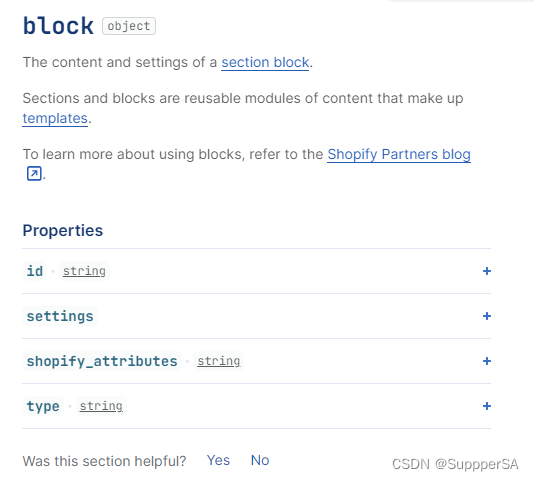Expand the id property with plus icon
The width and height of the screenshot is (534, 481).
[487, 271]
